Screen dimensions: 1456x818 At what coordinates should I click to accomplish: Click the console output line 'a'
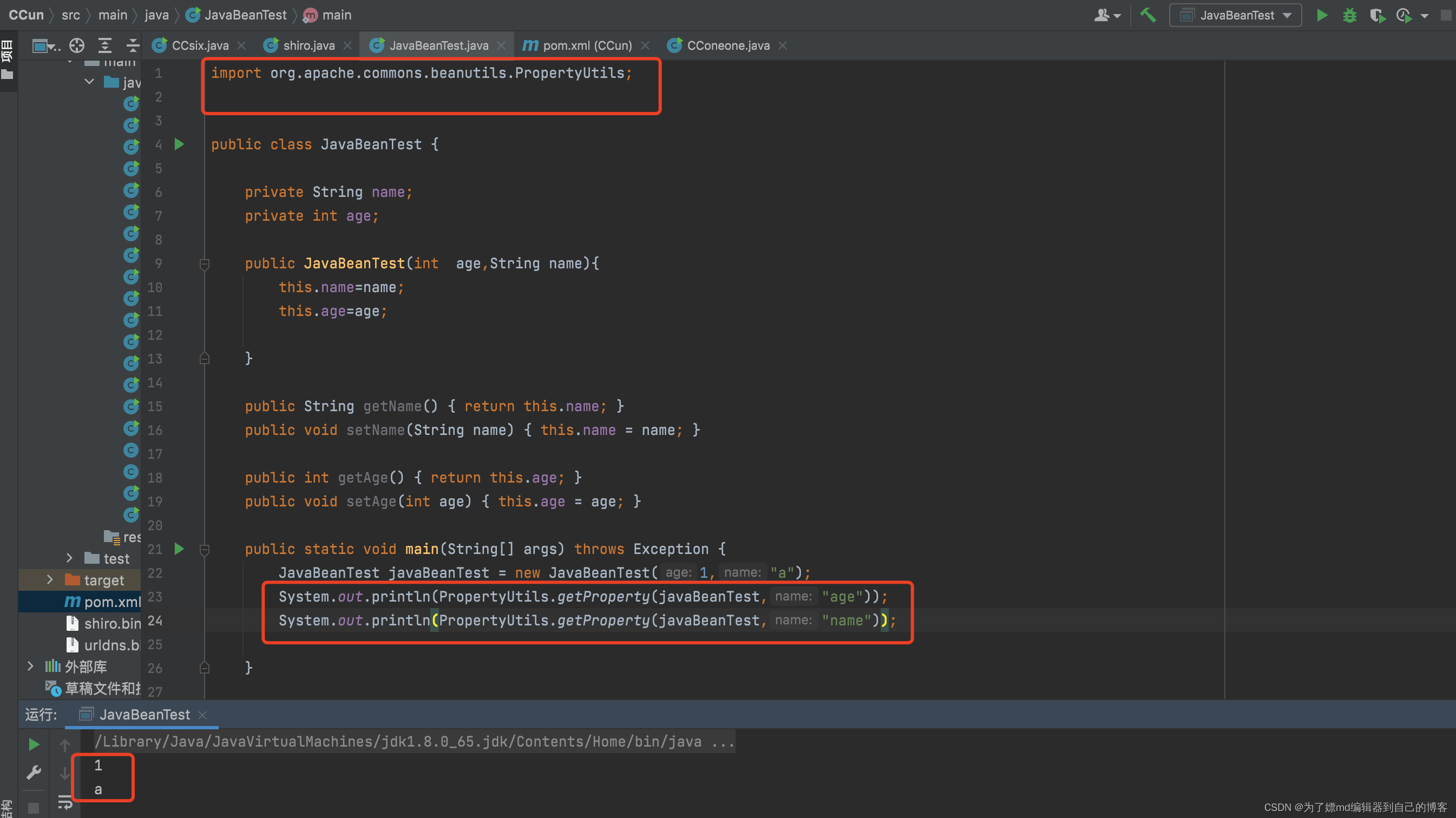click(98, 789)
